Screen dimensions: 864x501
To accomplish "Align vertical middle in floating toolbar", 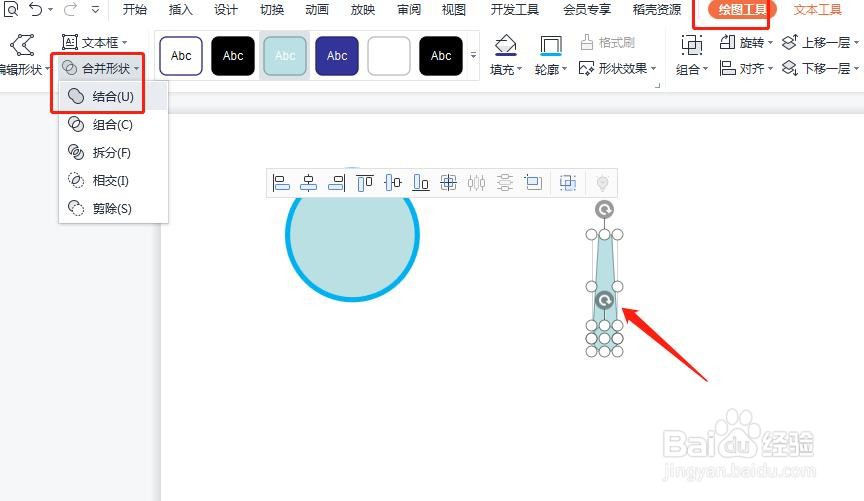I will 392,182.
